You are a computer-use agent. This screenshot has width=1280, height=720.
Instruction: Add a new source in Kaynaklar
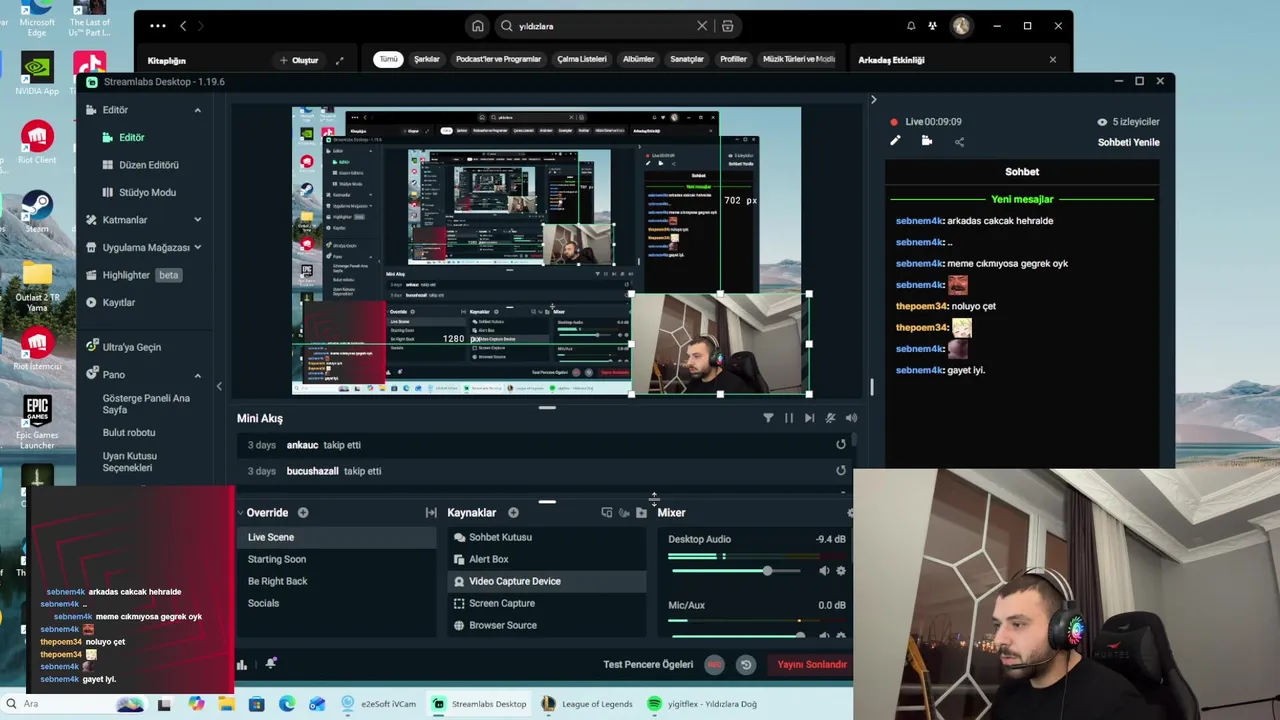[x=513, y=513]
